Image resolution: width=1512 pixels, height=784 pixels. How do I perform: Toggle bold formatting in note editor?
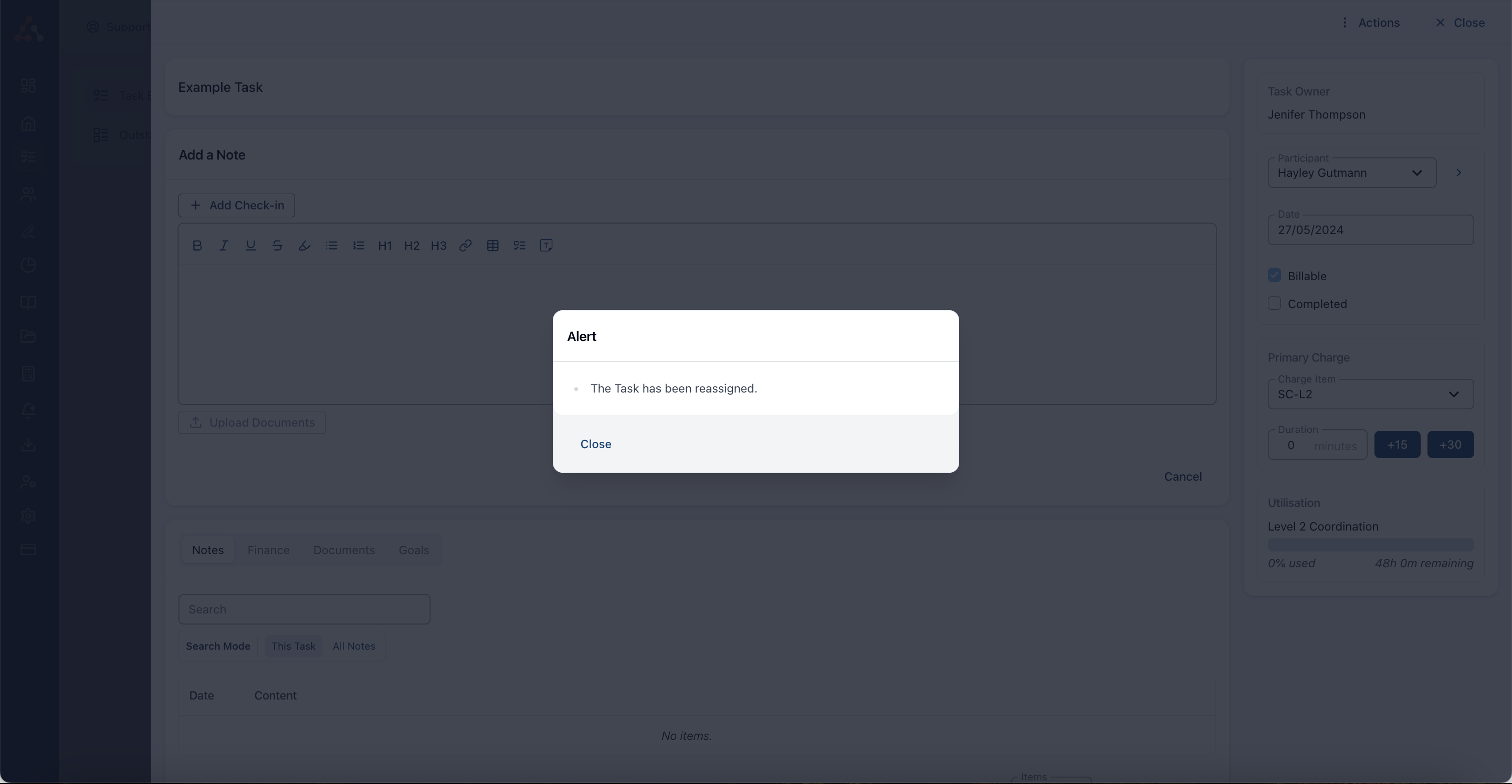click(x=197, y=246)
